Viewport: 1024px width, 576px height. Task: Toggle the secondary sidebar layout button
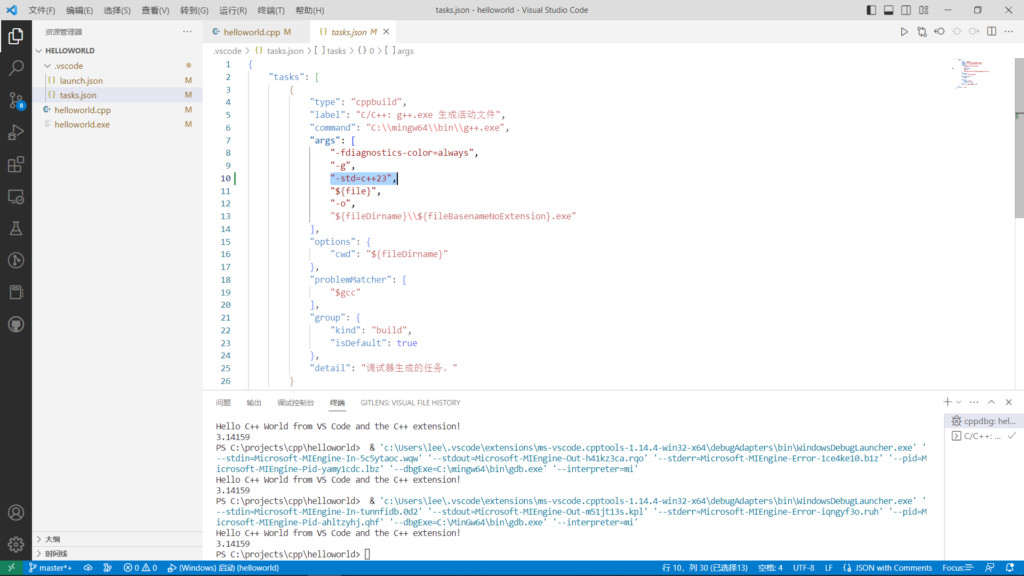click(x=905, y=10)
